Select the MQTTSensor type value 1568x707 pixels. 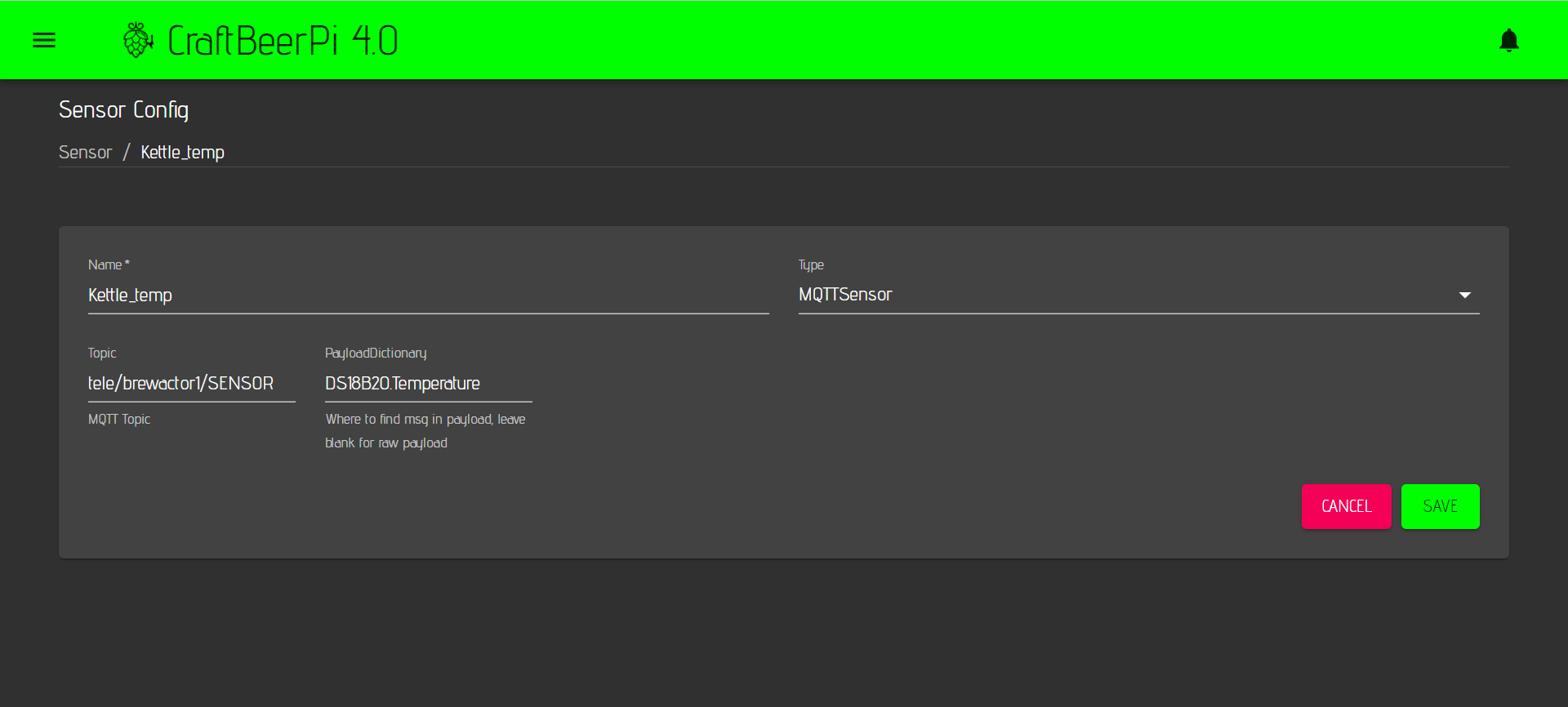click(845, 295)
